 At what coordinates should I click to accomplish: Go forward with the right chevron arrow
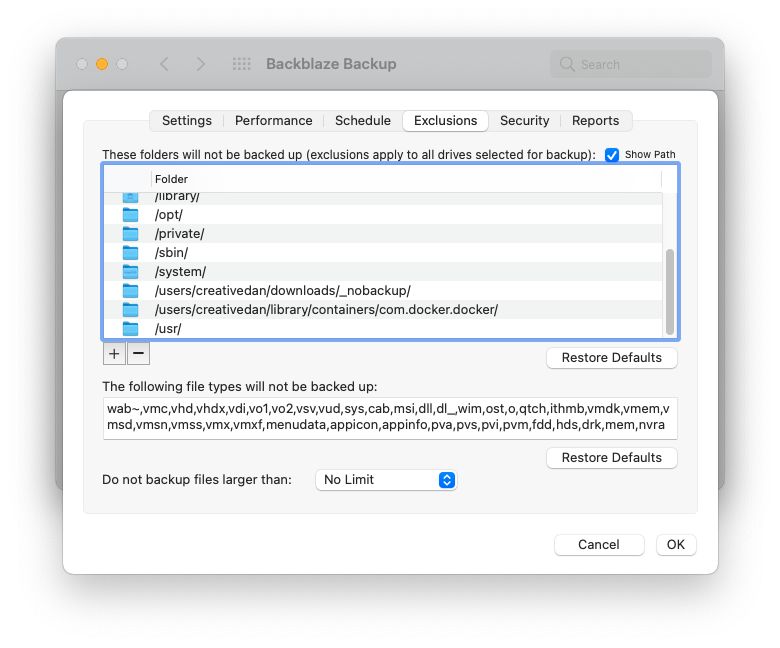pos(200,64)
